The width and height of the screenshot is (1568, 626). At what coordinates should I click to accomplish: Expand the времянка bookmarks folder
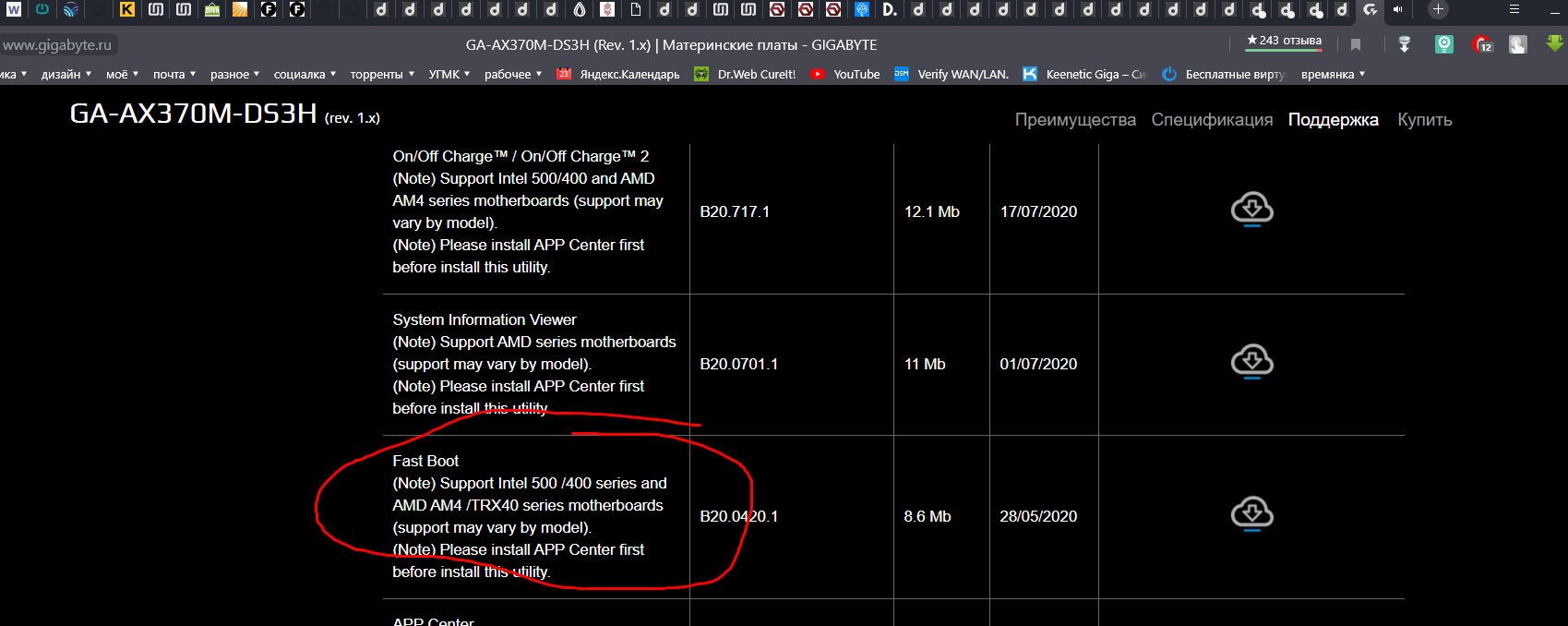1334,74
